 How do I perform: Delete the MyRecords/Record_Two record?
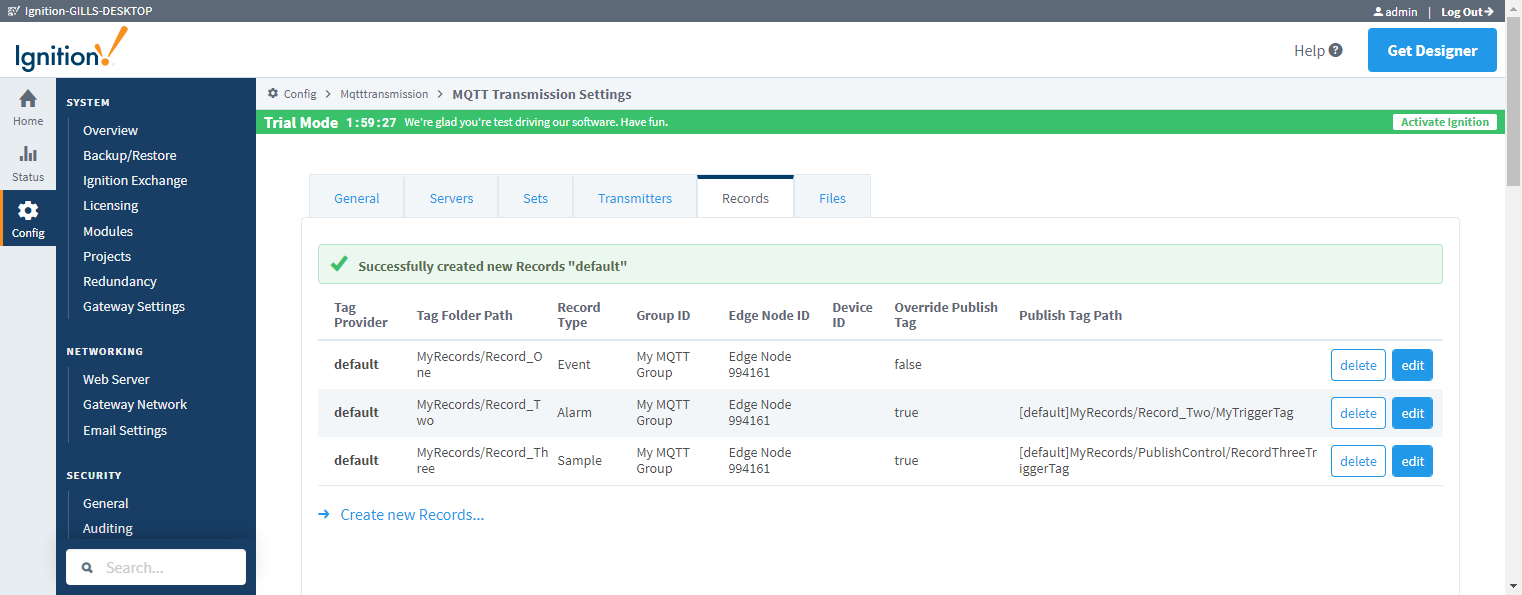pos(1358,413)
